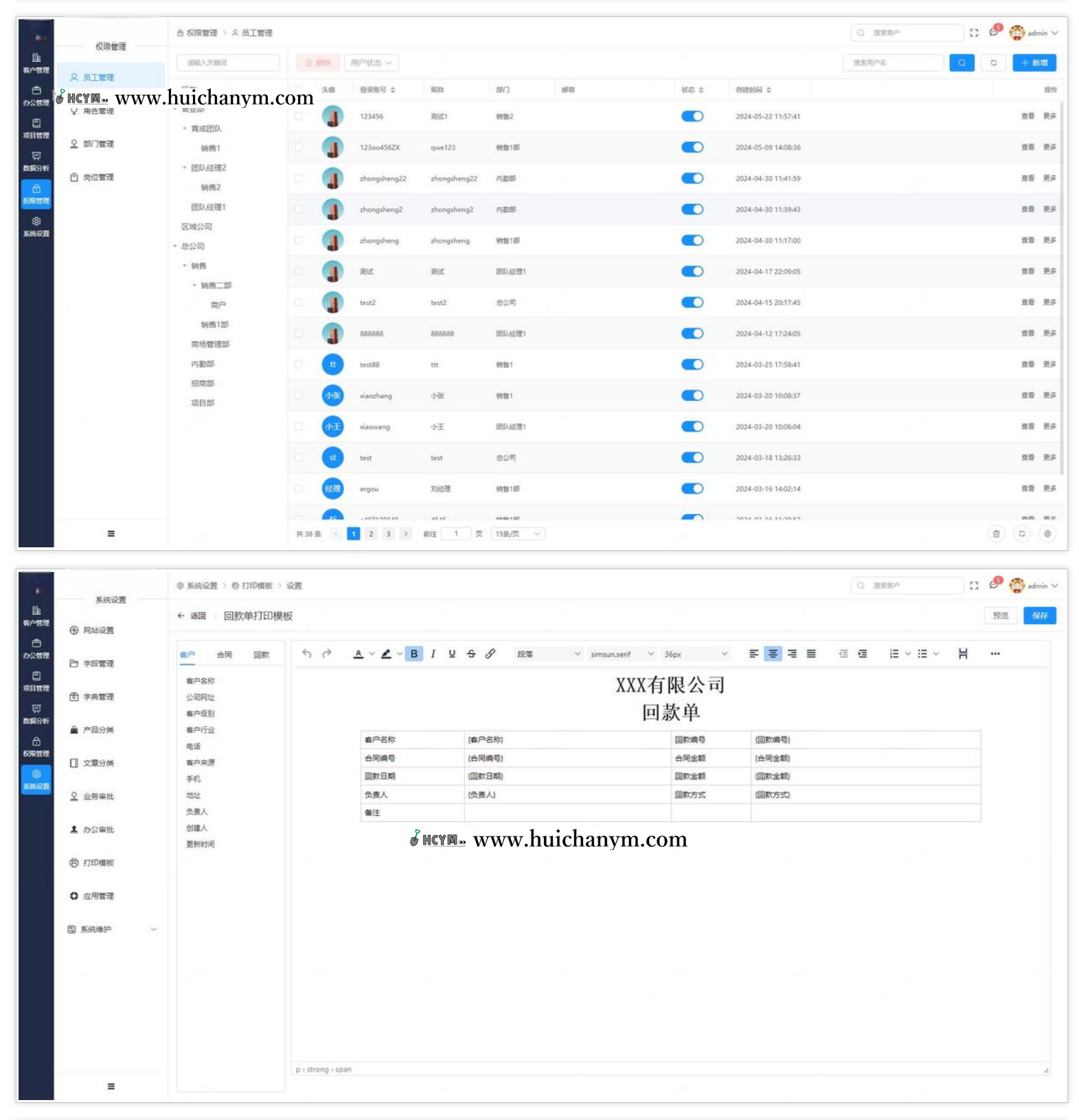Toggle the status switch for xiaozhang
Image resolution: width=1079 pixels, height=1120 pixels.
[692, 396]
